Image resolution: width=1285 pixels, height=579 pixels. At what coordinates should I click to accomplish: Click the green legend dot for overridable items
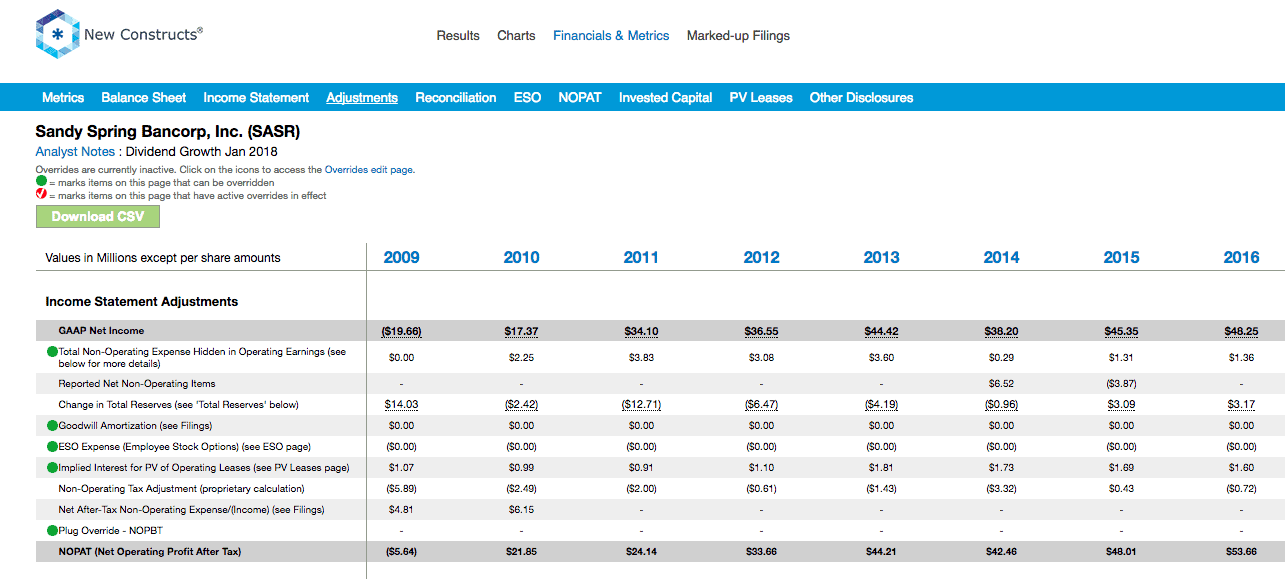pyautogui.click(x=41, y=183)
